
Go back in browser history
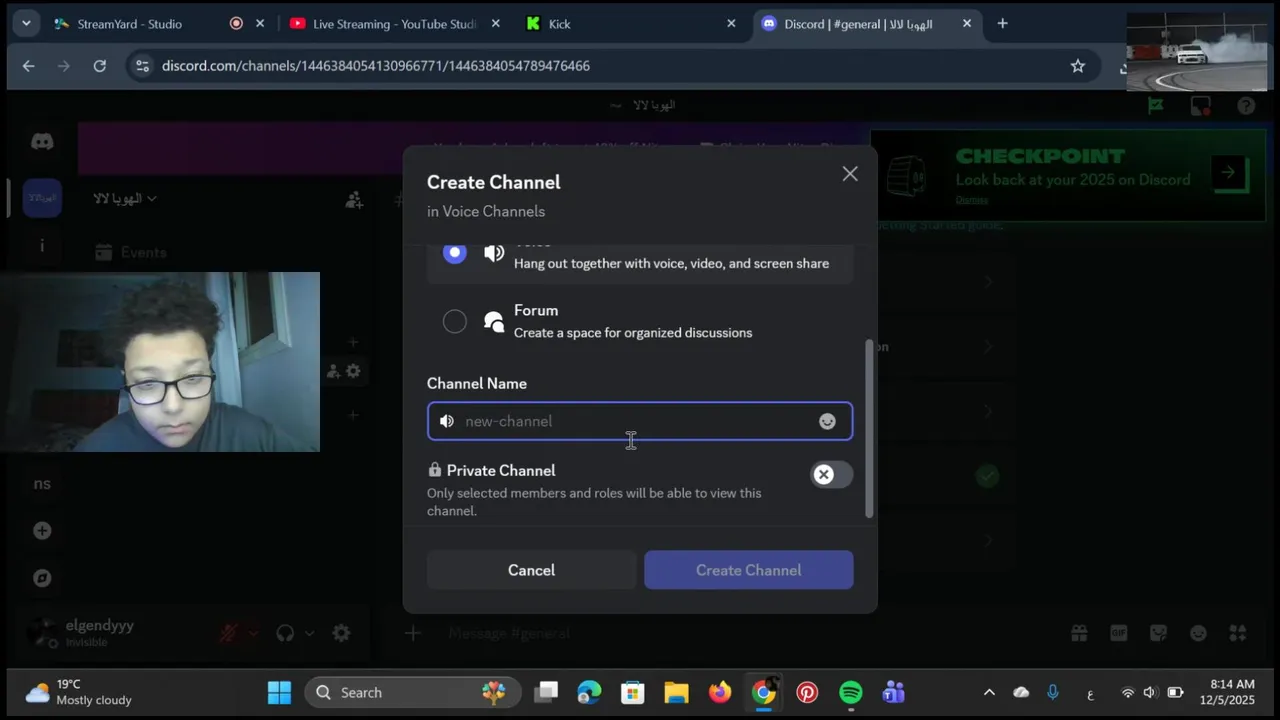coord(28,66)
